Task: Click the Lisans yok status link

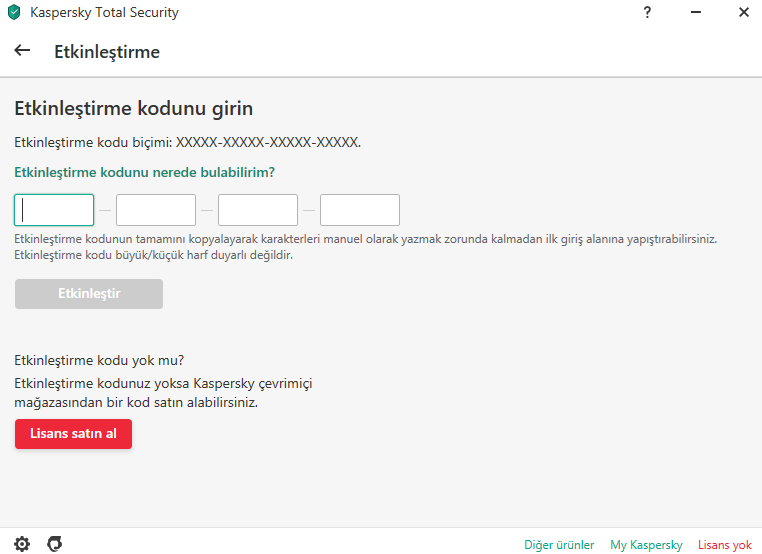Action: coord(725,545)
